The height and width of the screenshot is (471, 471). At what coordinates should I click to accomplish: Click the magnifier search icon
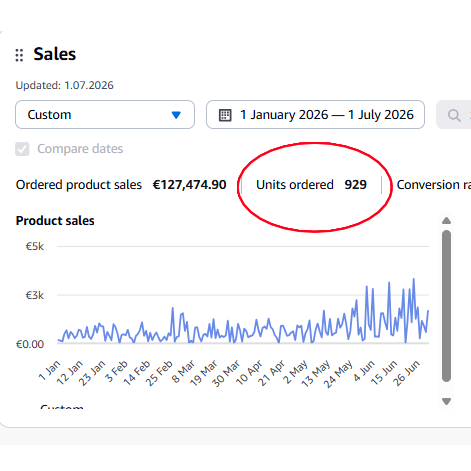coord(454,116)
